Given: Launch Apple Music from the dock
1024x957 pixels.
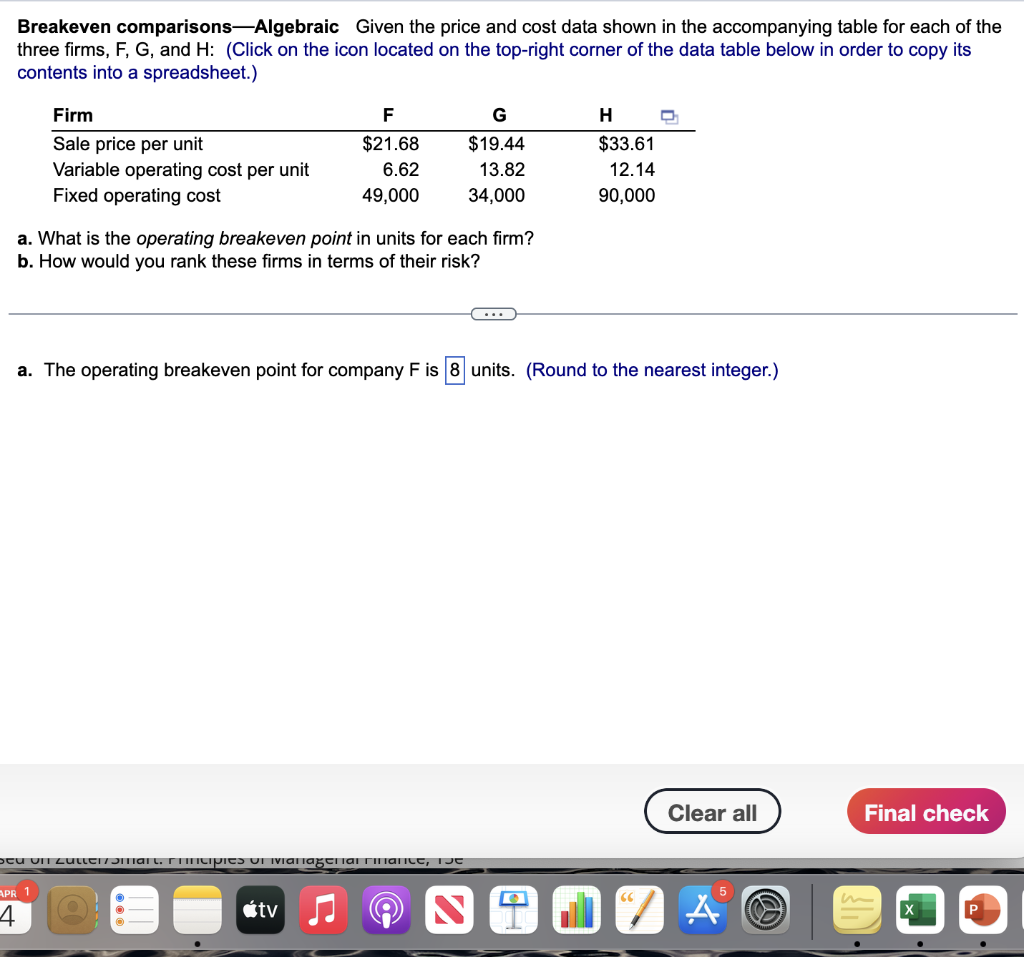Looking at the screenshot, I should (323, 910).
